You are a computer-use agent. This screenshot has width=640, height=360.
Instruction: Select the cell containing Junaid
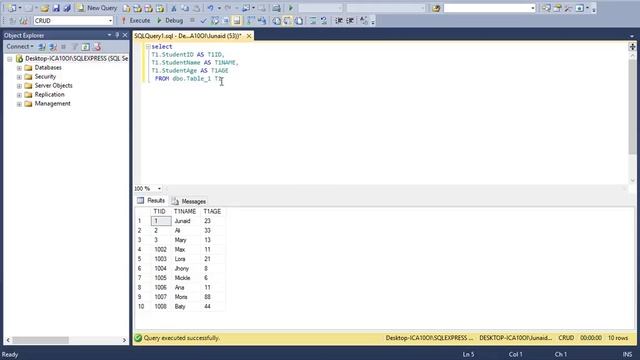186,221
